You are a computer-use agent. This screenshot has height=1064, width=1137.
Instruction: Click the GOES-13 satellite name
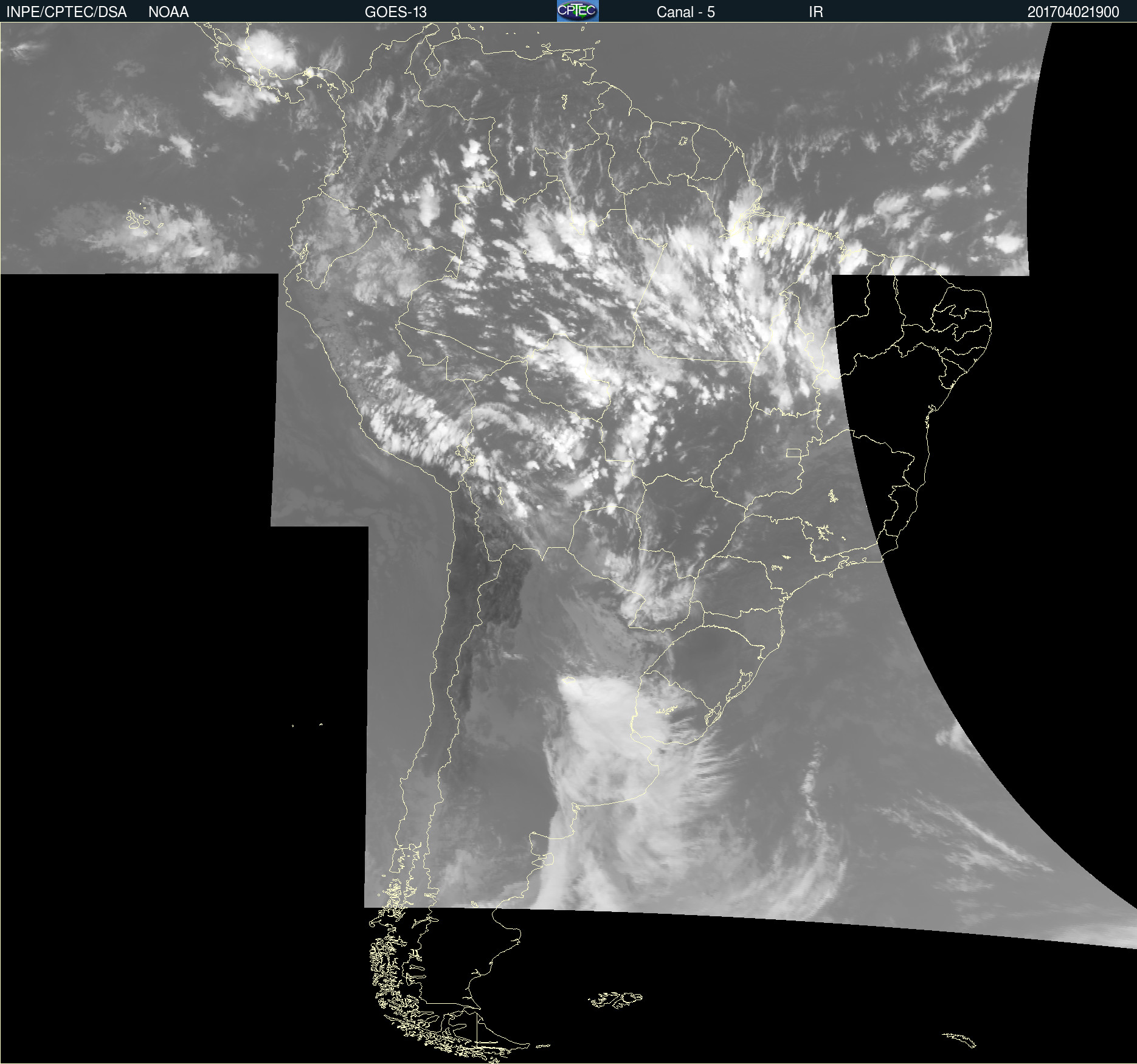pyautogui.click(x=396, y=12)
